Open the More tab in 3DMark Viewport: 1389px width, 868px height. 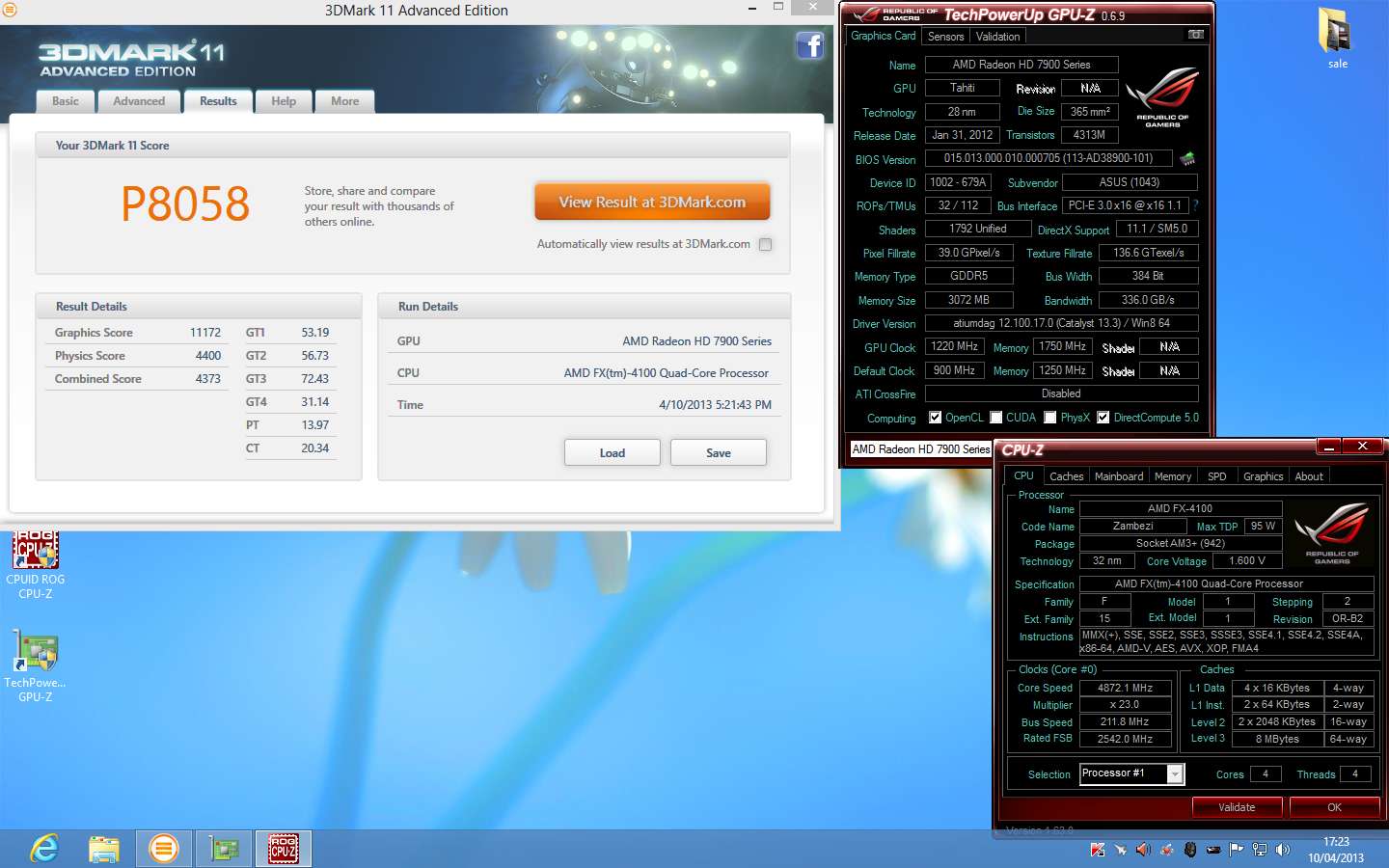pos(344,101)
